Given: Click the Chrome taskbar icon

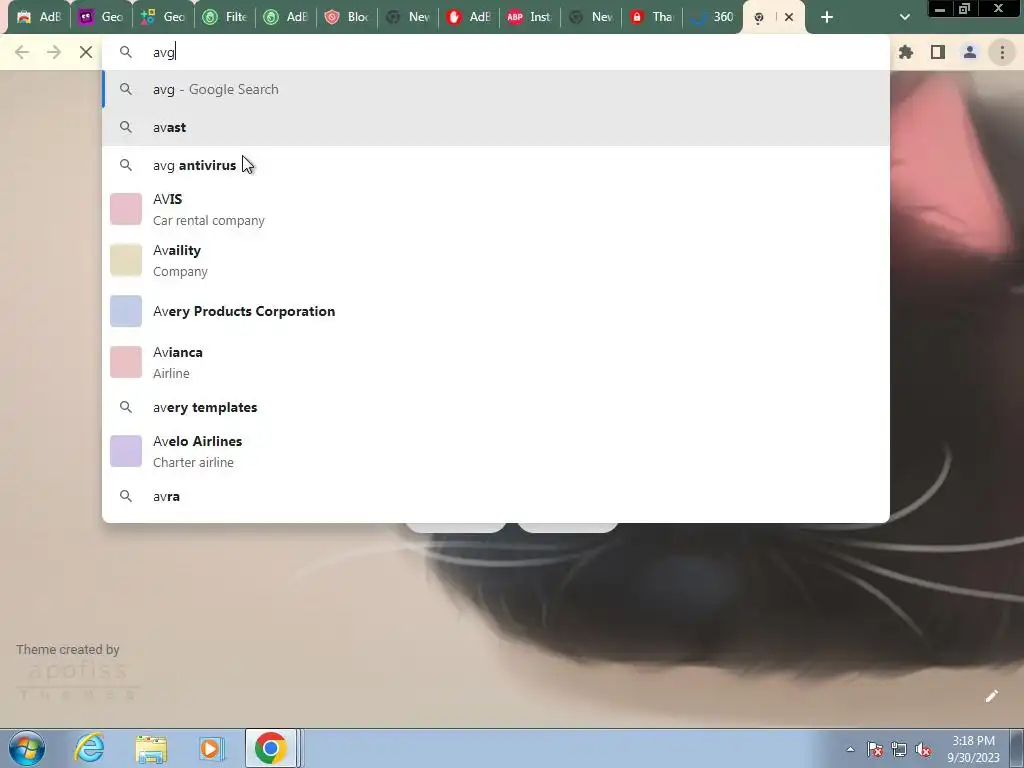Looking at the screenshot, I should pos(270,748).
